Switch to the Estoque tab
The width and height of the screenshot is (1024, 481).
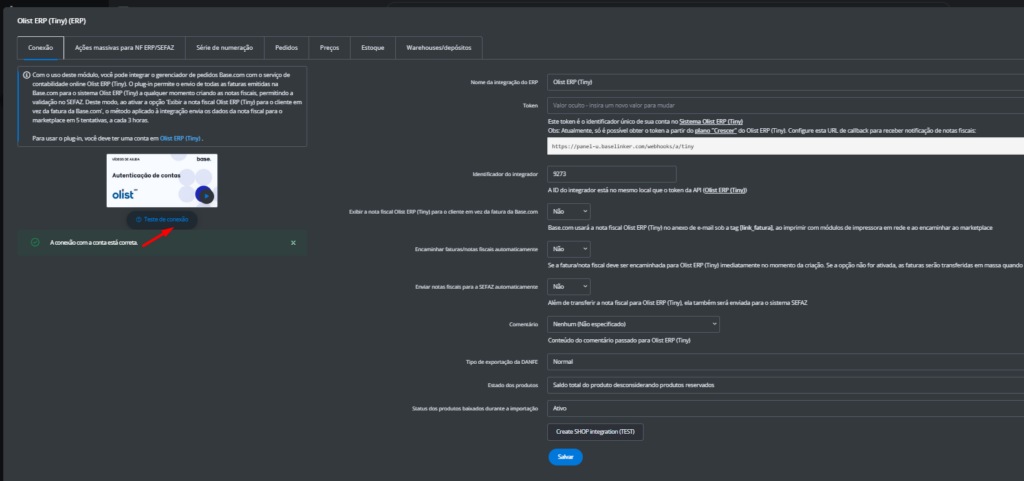[x=373, y=48]
